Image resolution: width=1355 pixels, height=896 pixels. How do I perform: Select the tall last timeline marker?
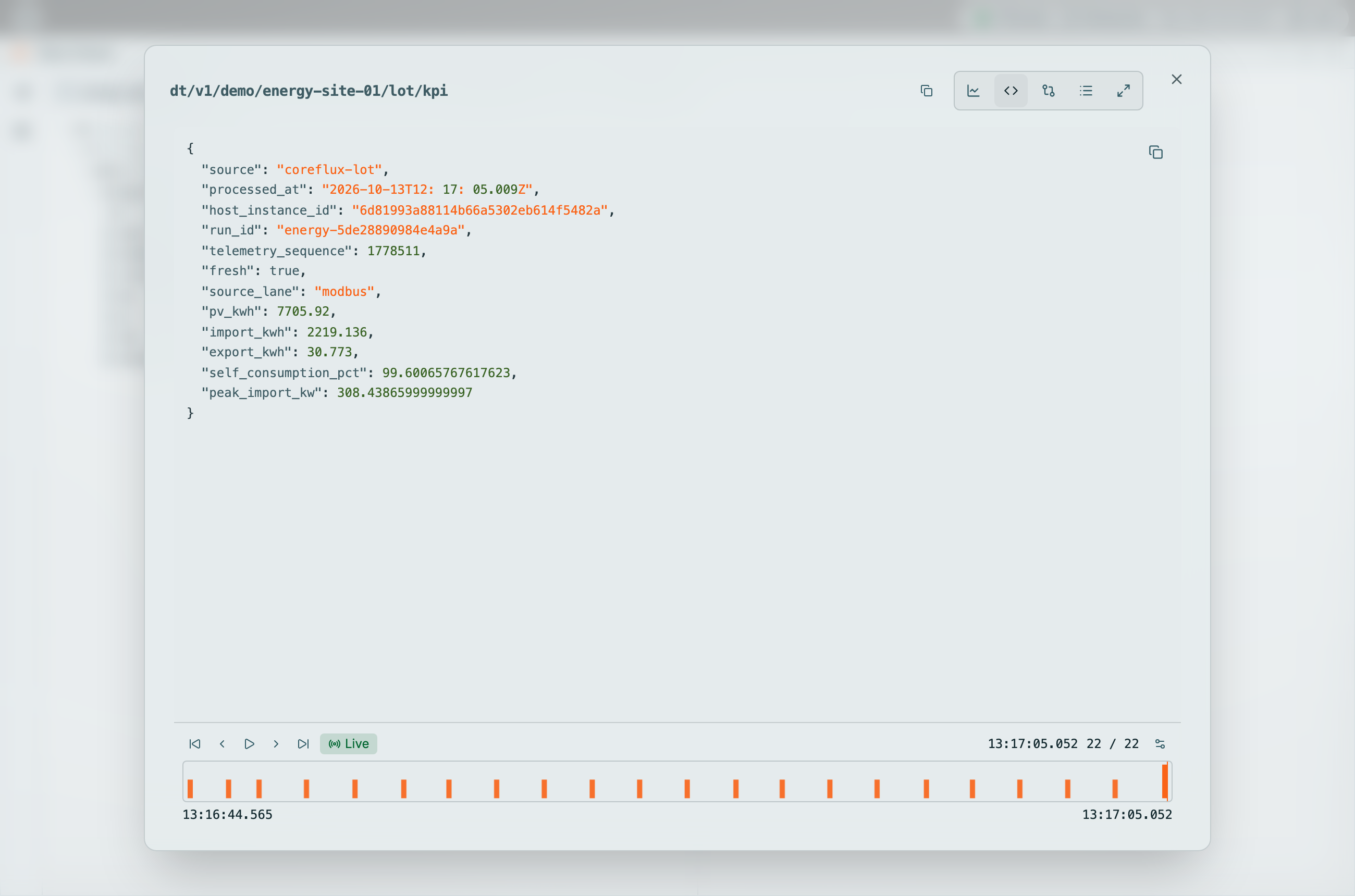point(1165,781)
